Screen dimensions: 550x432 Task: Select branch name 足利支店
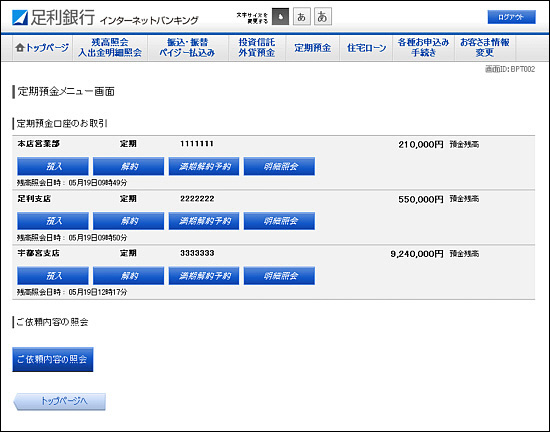tap(34, 199)
